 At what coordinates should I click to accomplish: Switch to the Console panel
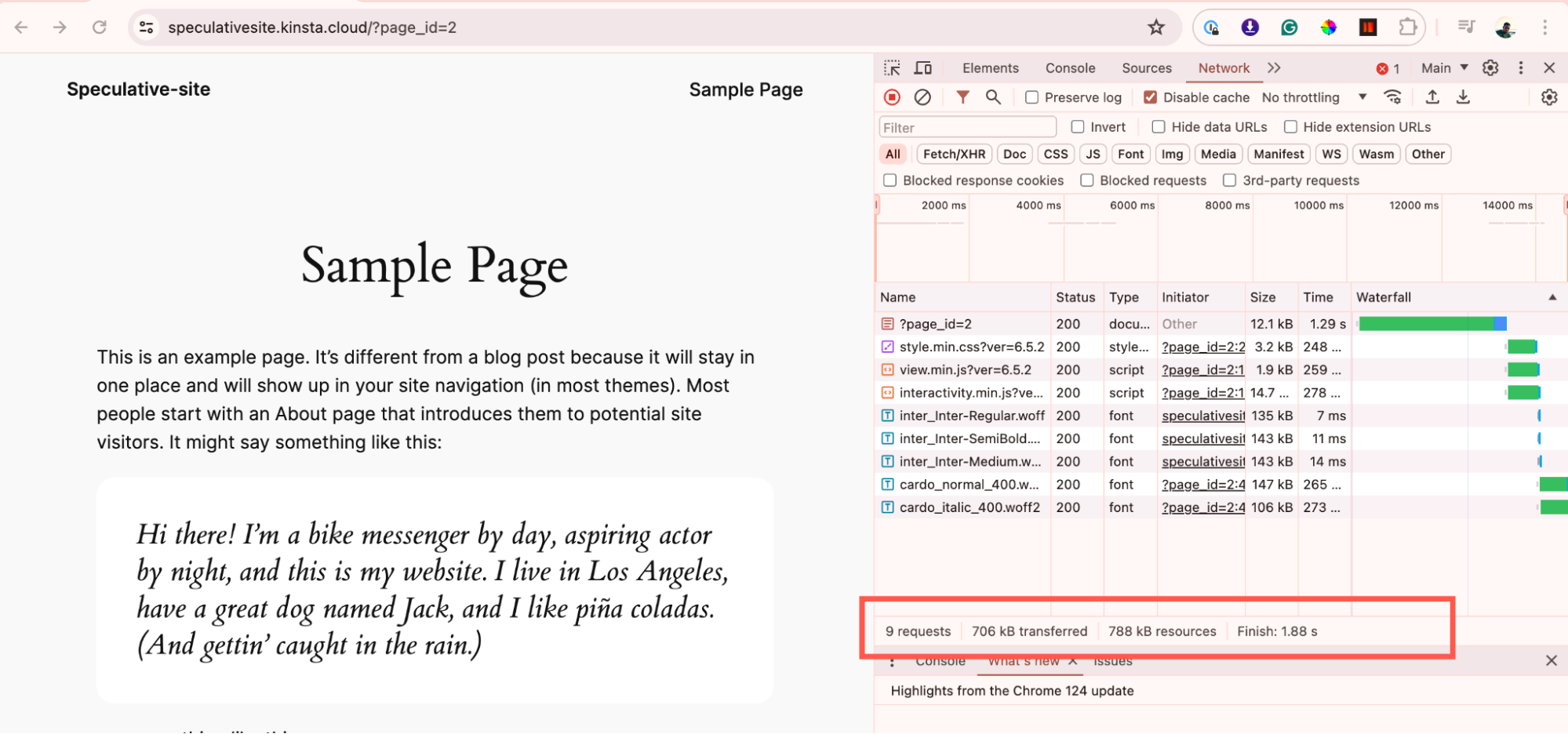coord(1069,67)
